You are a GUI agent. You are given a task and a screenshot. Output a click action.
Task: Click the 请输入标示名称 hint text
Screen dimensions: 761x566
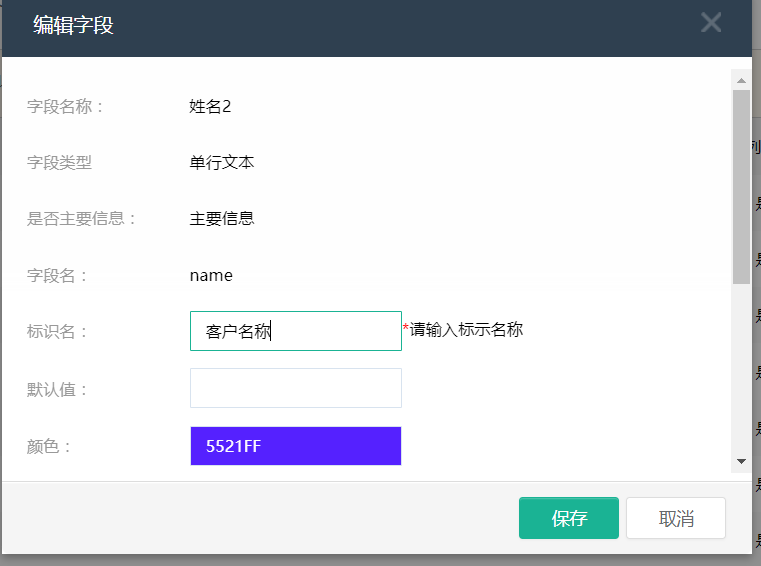[x=466, y=330]
